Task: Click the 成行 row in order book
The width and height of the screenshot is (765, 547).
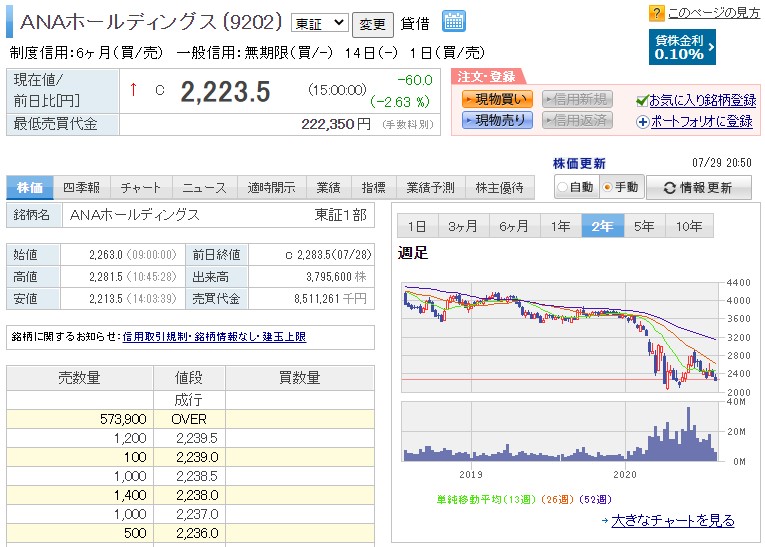Action: click(190, 400)
